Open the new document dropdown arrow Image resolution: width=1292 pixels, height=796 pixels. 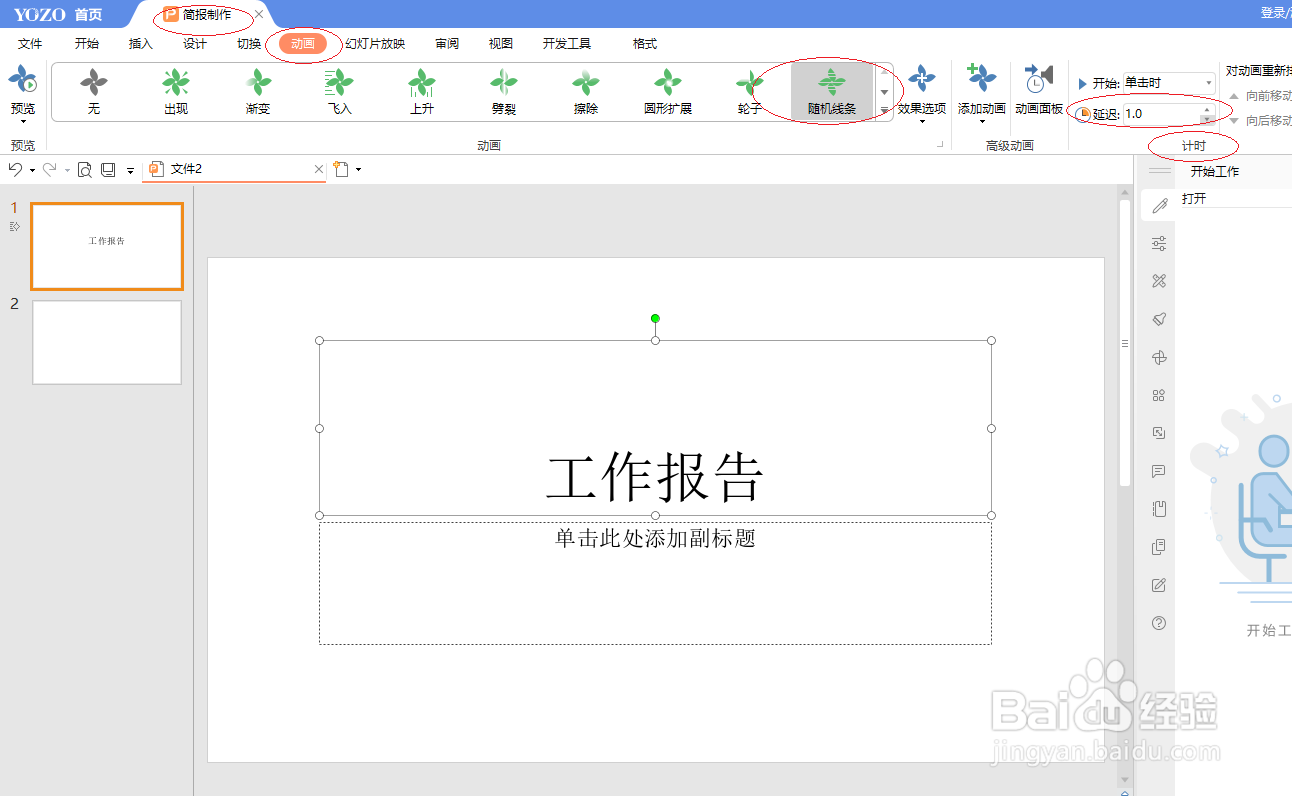(x=358, y=170)
